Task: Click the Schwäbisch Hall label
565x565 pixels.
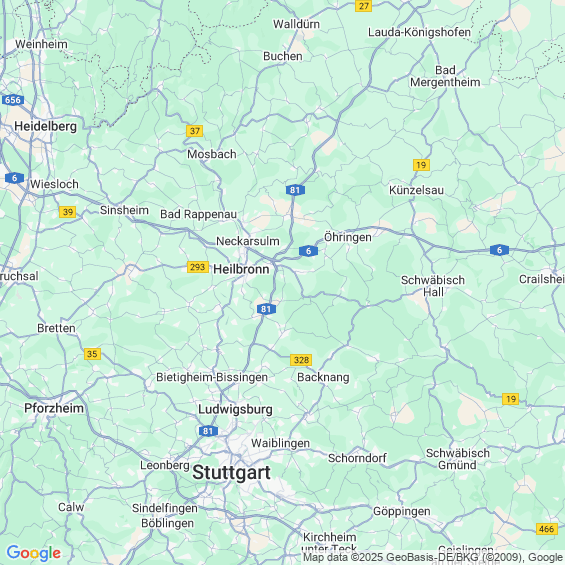Action: tap(433, 286)
